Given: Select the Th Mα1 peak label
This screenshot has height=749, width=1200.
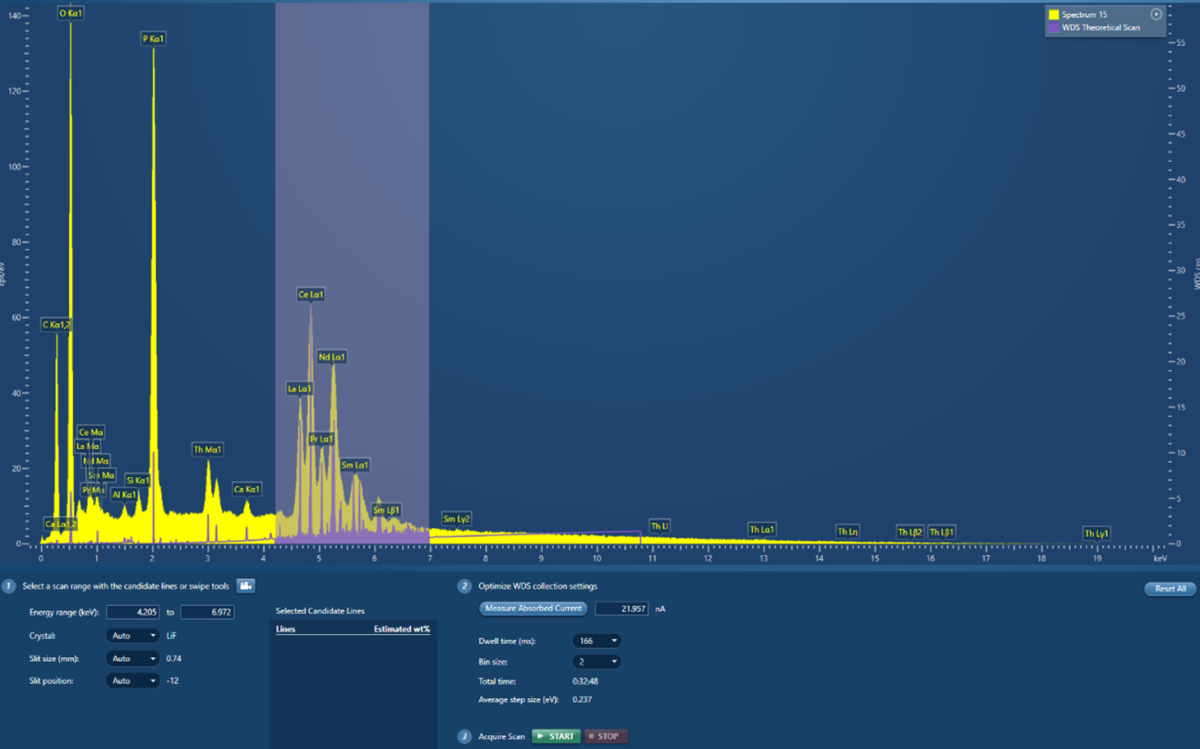Looking at the screenshot, I should 208,450.
